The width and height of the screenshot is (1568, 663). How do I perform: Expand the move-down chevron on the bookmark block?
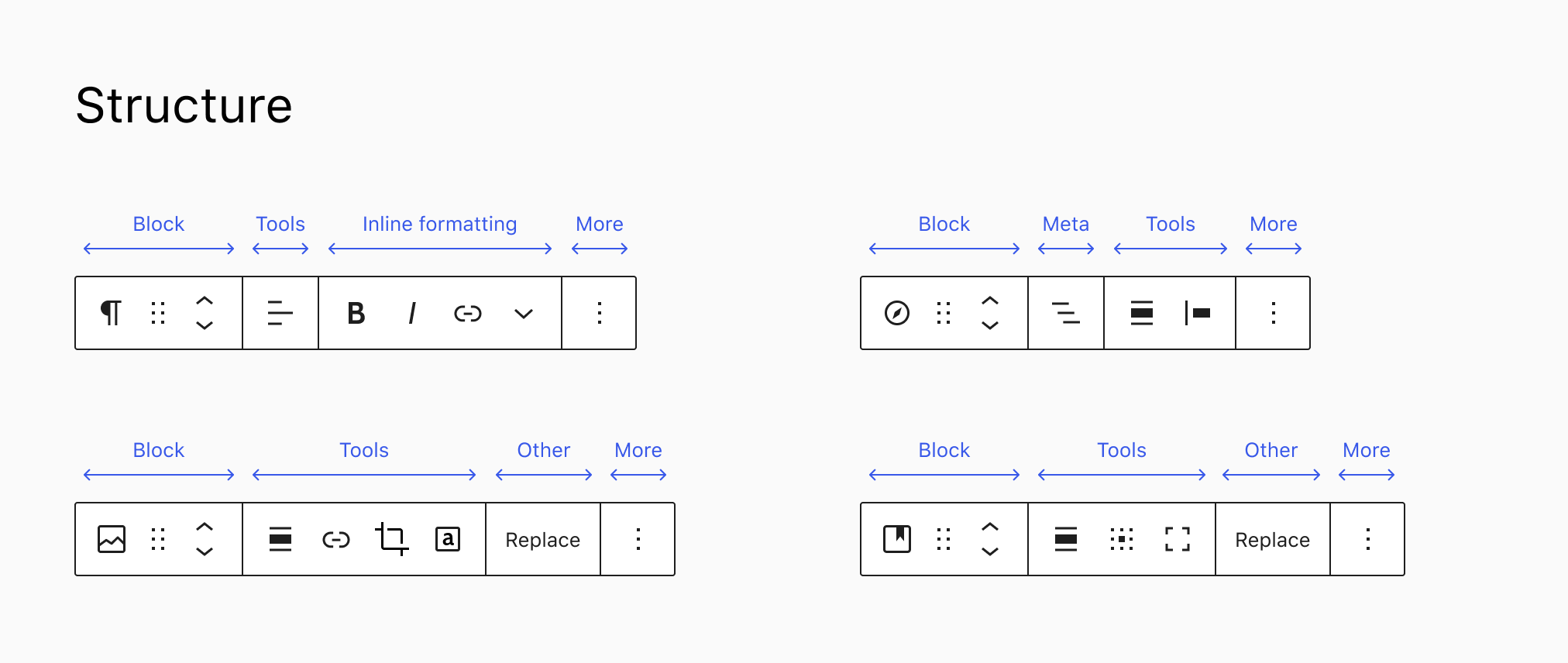pos(989,553)
